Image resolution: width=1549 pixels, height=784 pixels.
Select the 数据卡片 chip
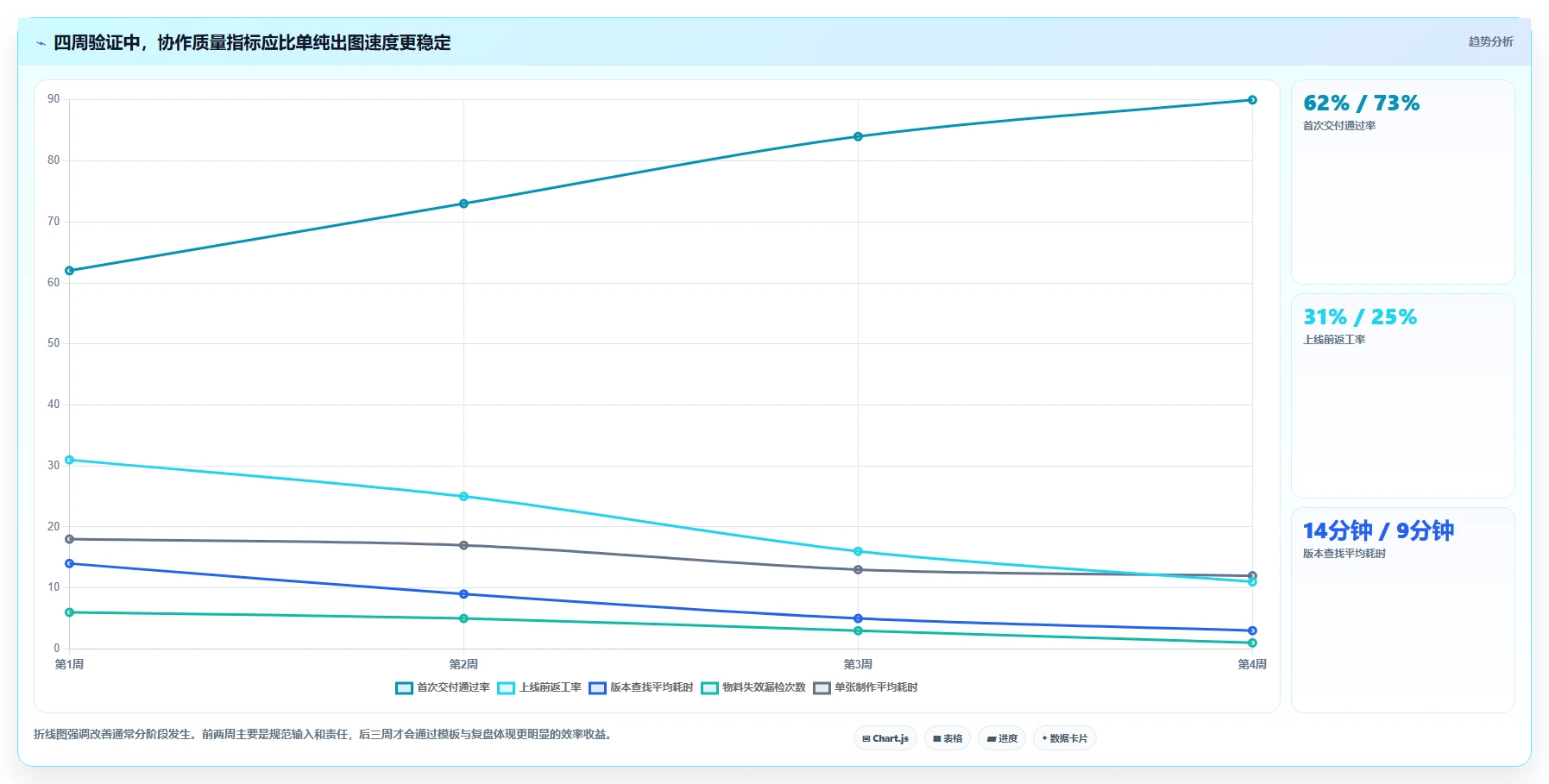tap(1065, 738)
